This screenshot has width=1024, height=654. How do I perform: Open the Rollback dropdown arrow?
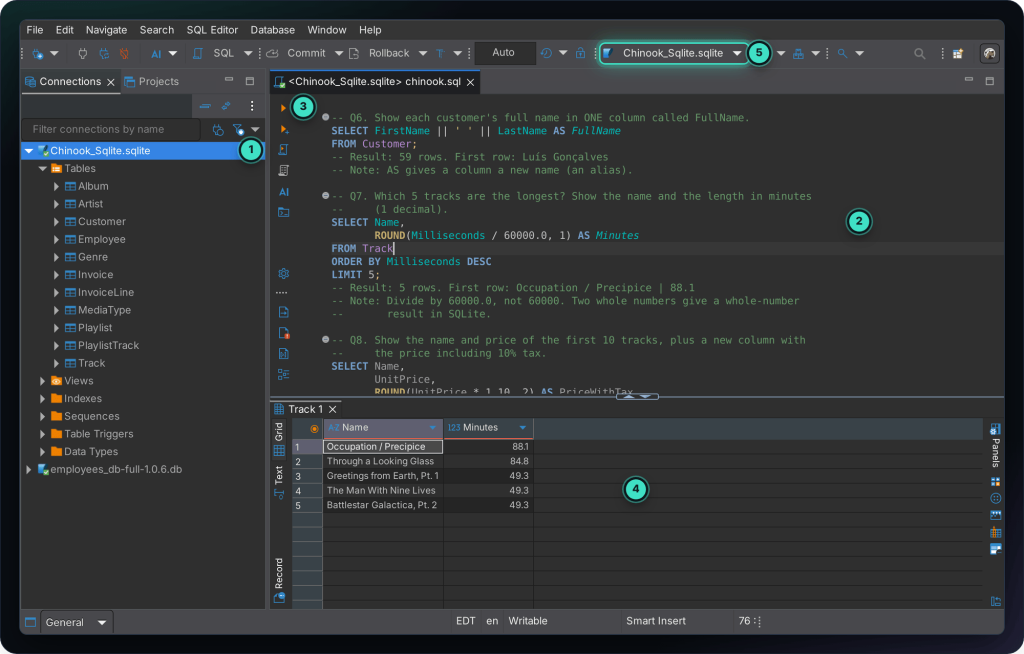[x=423, y=54]
